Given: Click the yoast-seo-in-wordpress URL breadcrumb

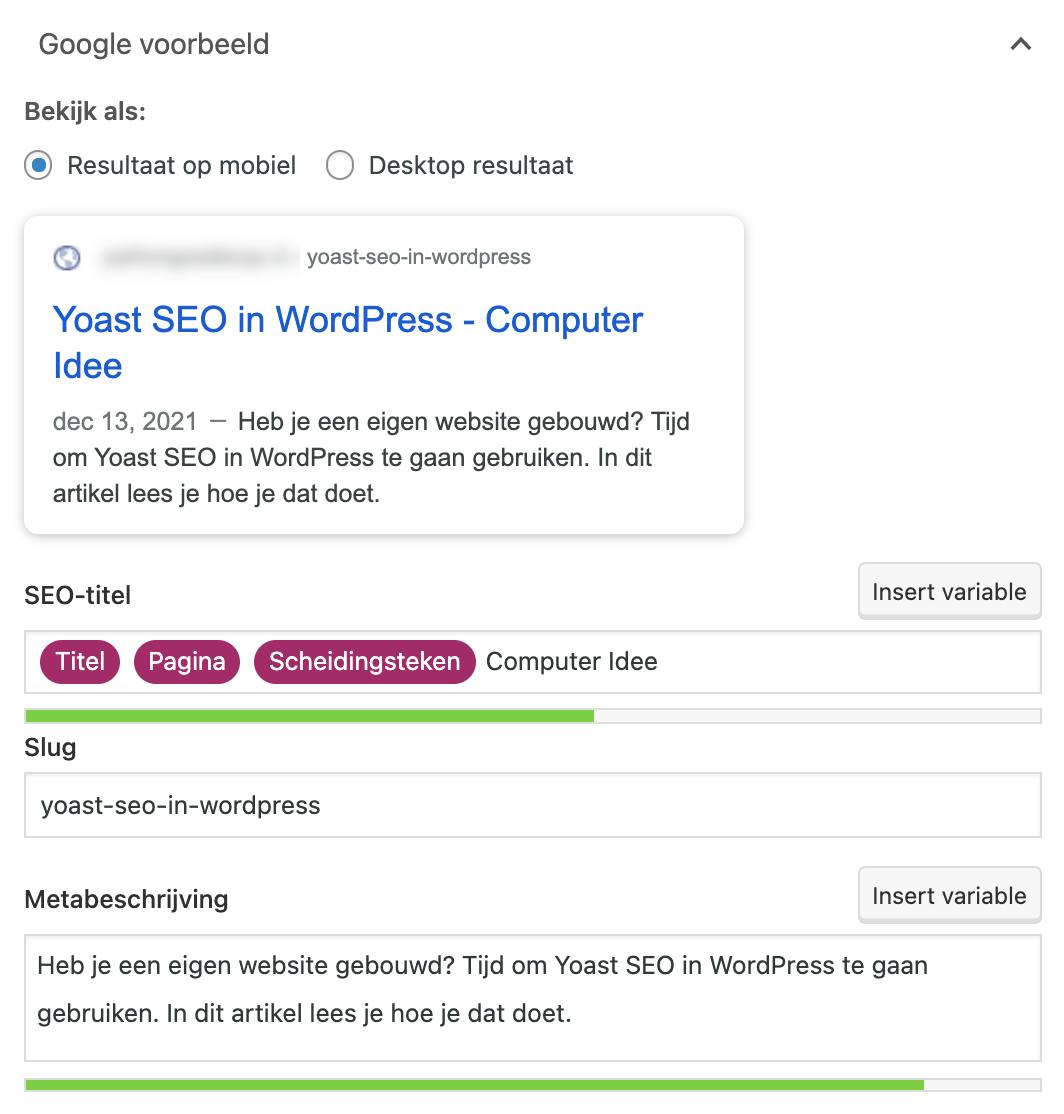Looking at the screenshot, I should [x=418, y=258].
